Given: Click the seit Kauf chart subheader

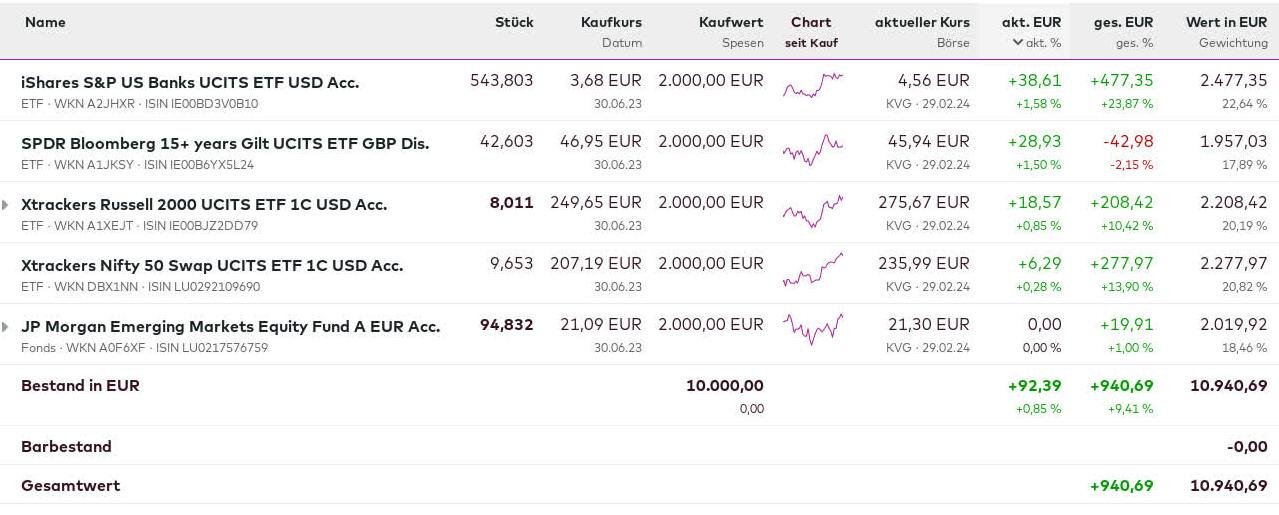Looking at the screenshot, I should pos(811,43).
